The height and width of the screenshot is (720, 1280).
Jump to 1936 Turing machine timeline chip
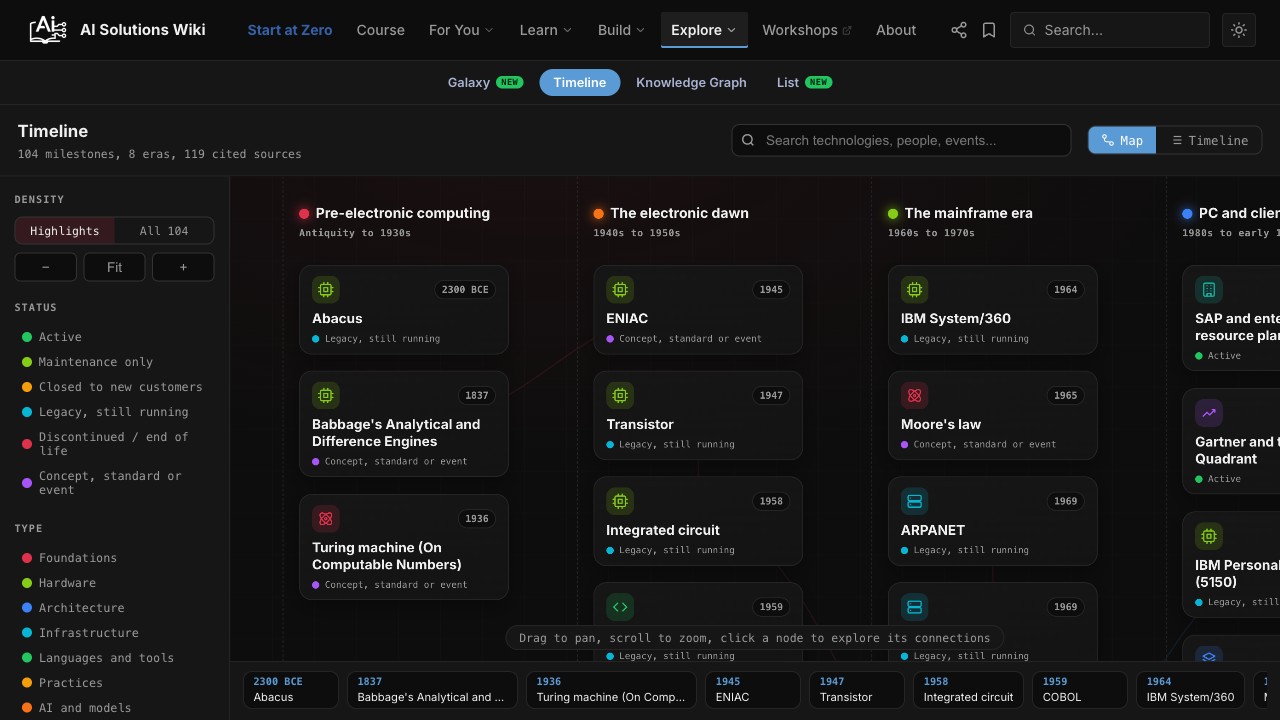click(611, 690)
